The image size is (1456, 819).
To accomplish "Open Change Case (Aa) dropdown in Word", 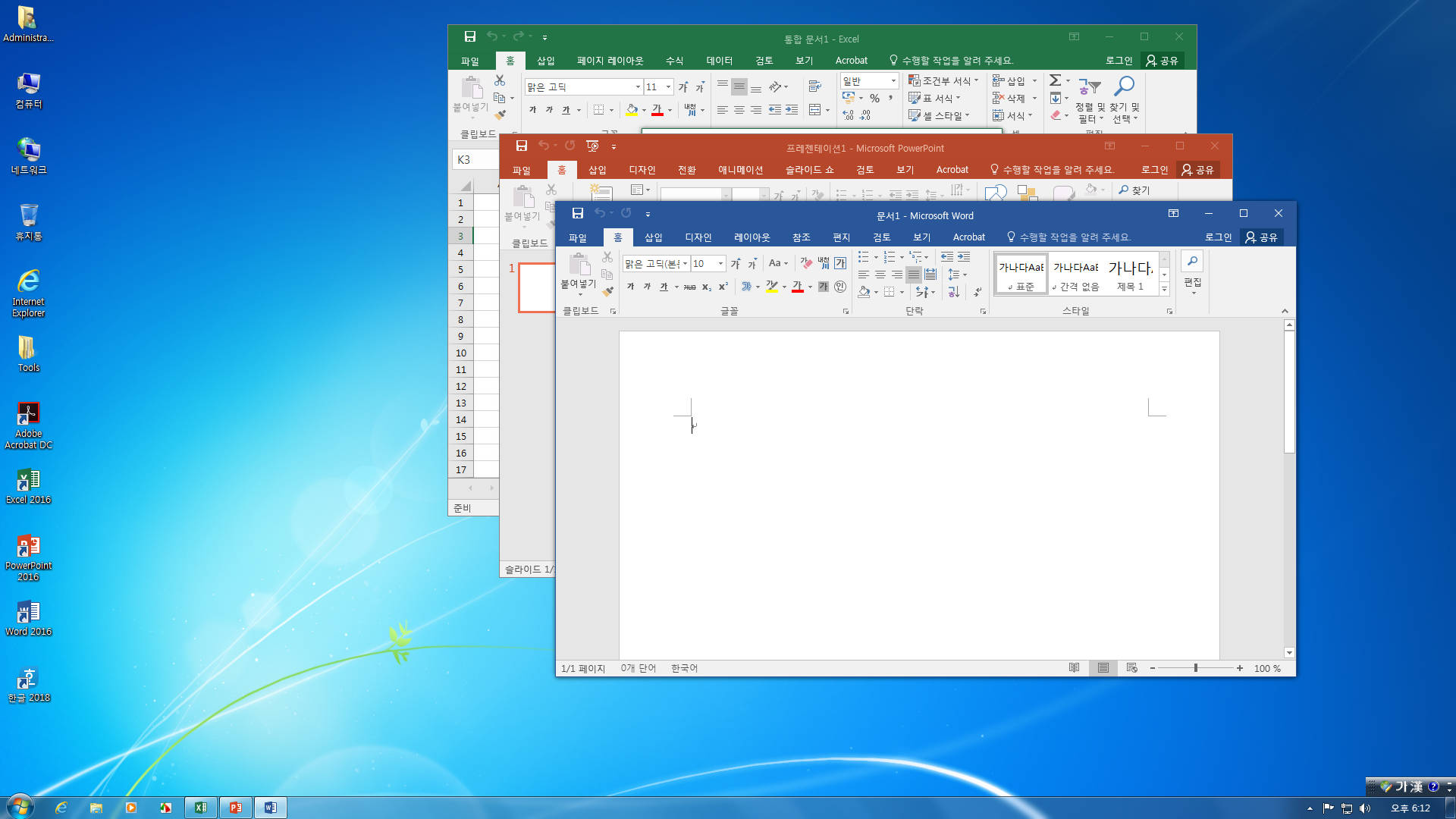I will [x=778, y=263].
